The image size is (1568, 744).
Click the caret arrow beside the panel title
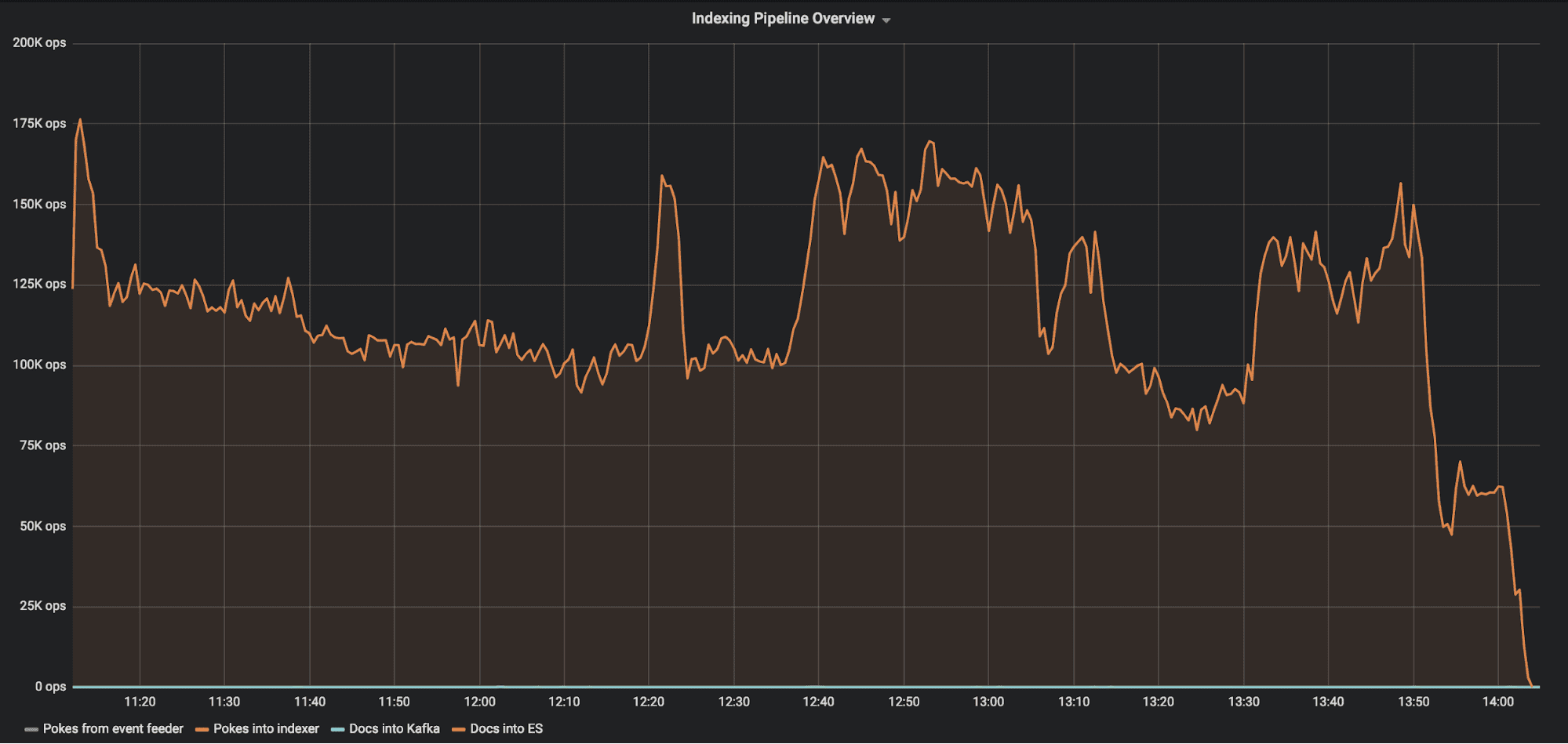[x=886, y=20]
